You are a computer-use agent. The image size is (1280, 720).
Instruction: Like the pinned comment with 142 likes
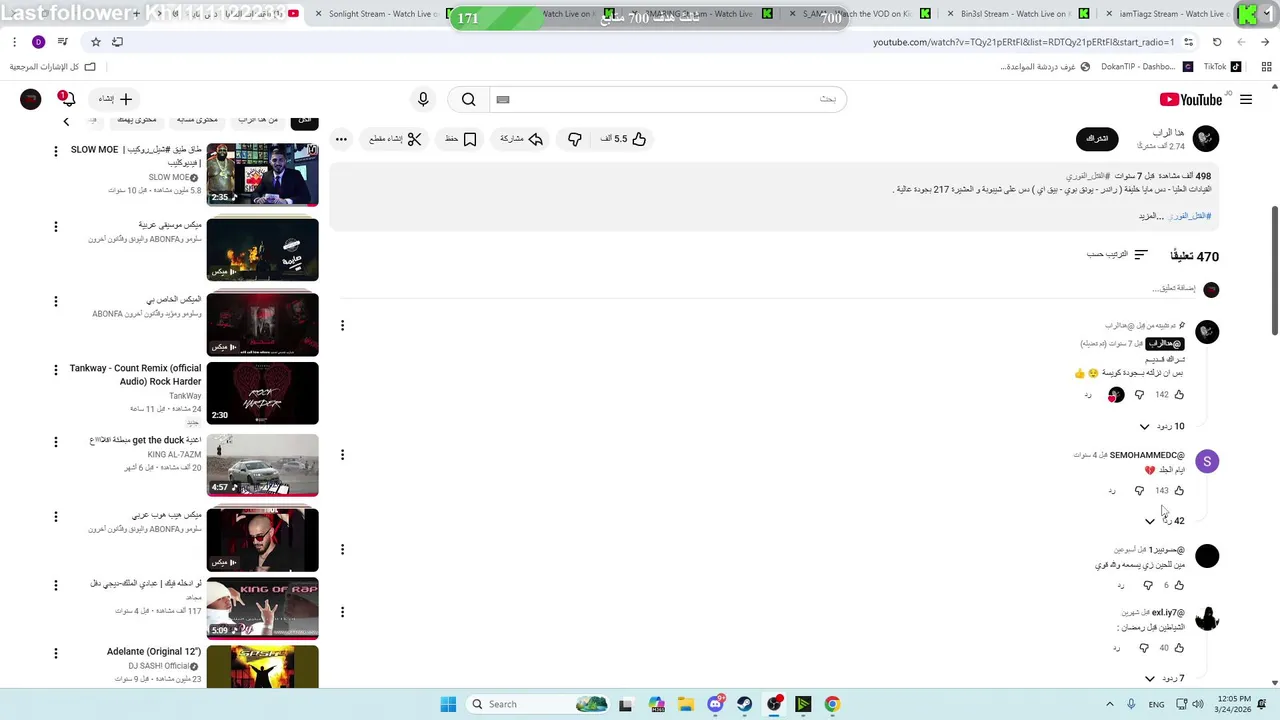point(1179,395)
